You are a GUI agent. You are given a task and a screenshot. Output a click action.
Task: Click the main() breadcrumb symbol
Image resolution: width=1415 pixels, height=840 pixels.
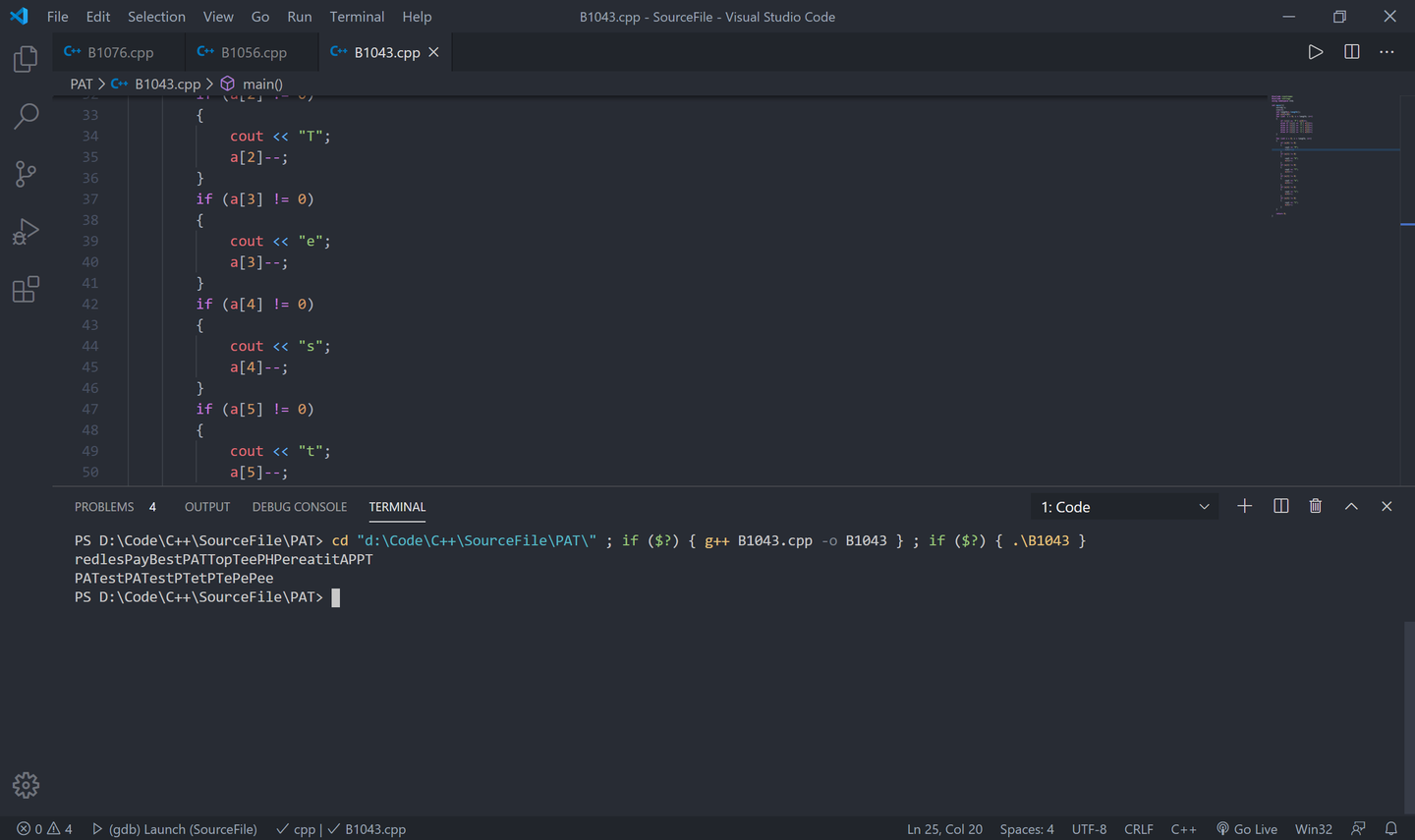[253, 84]
